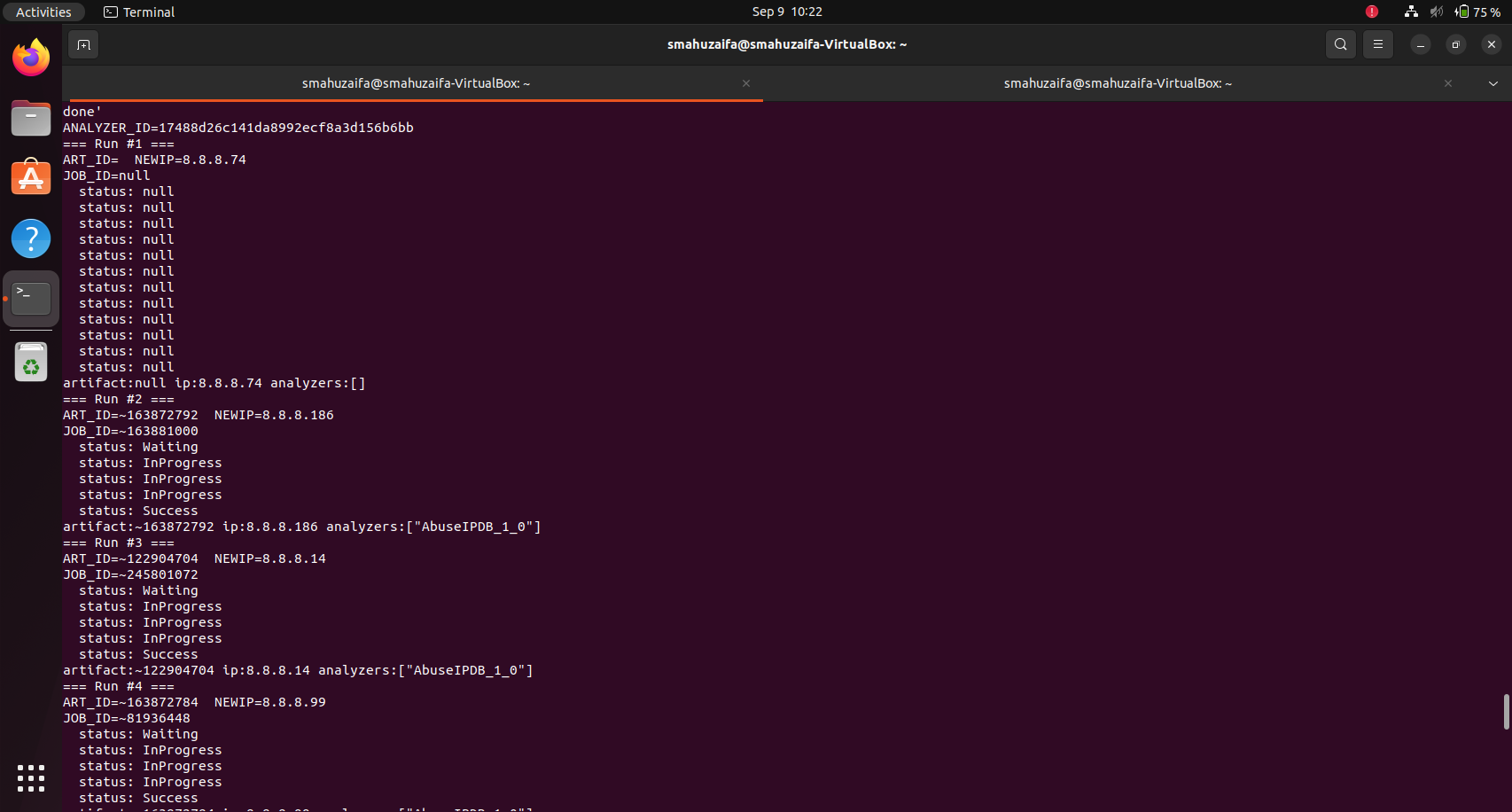Select the first terminal tab

[415, 83]
